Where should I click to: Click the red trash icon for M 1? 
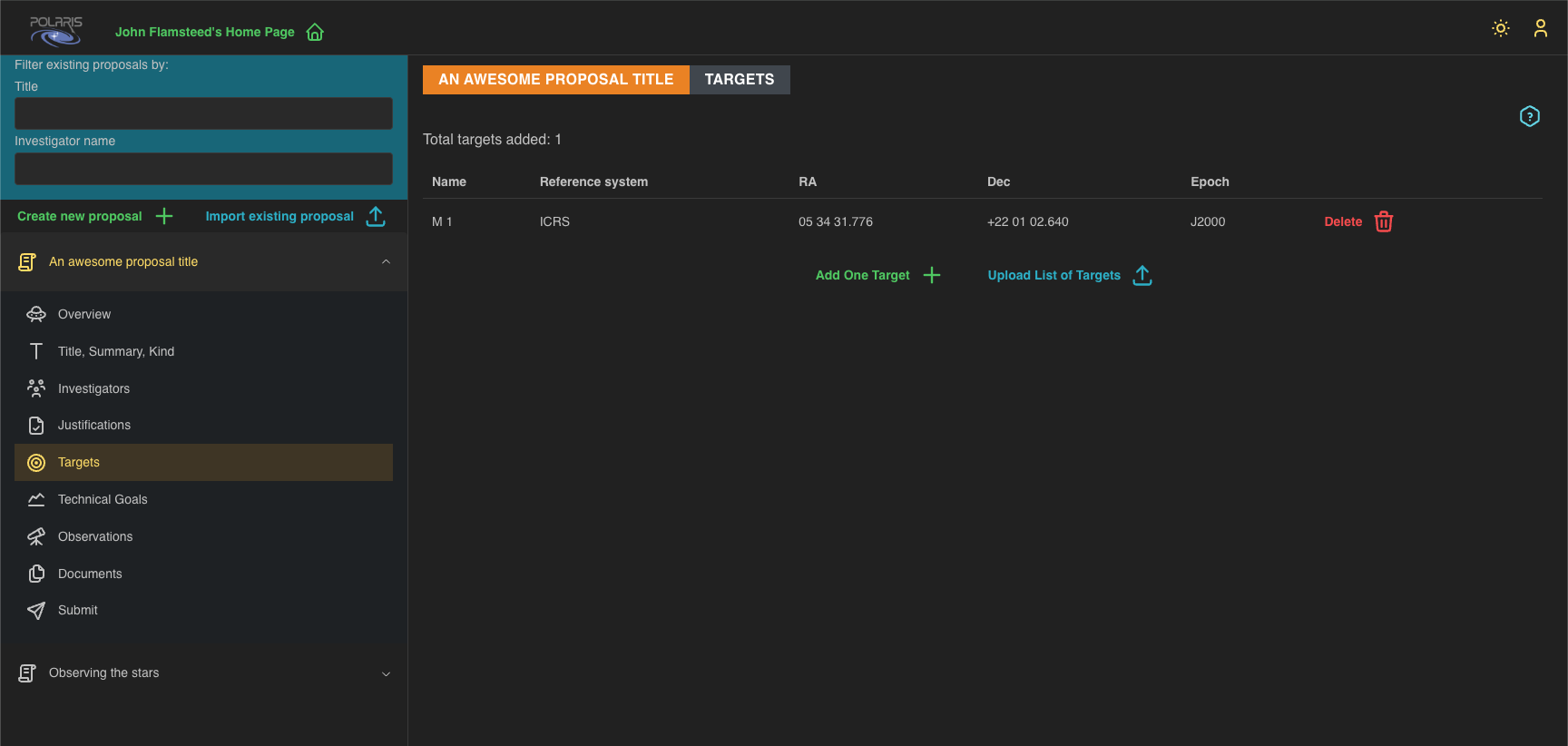1383,221
